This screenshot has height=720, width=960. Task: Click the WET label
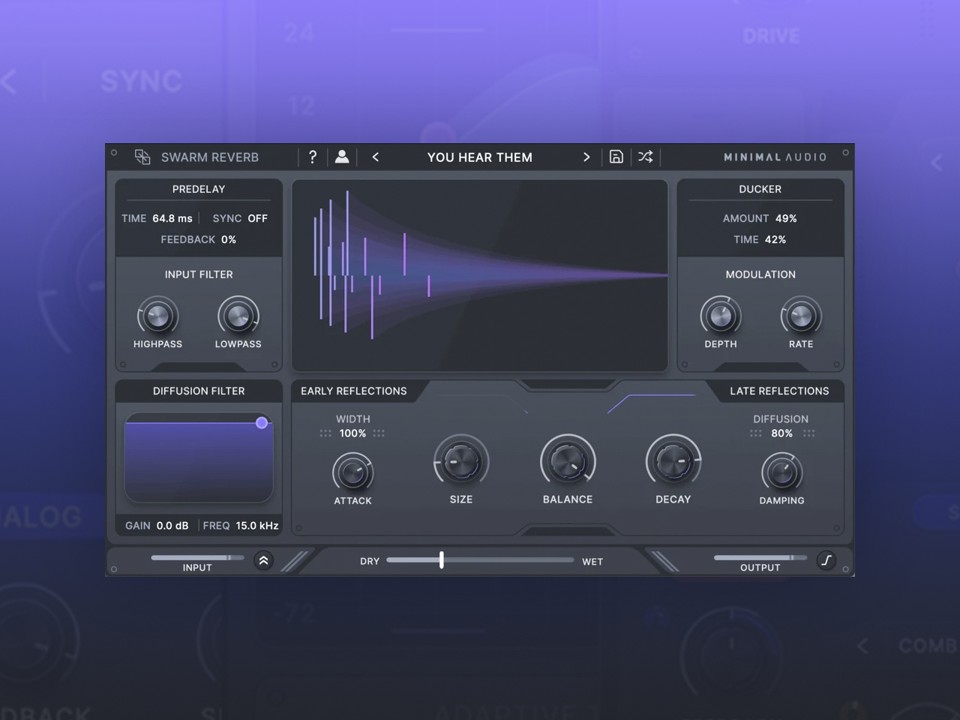[592, 561]
